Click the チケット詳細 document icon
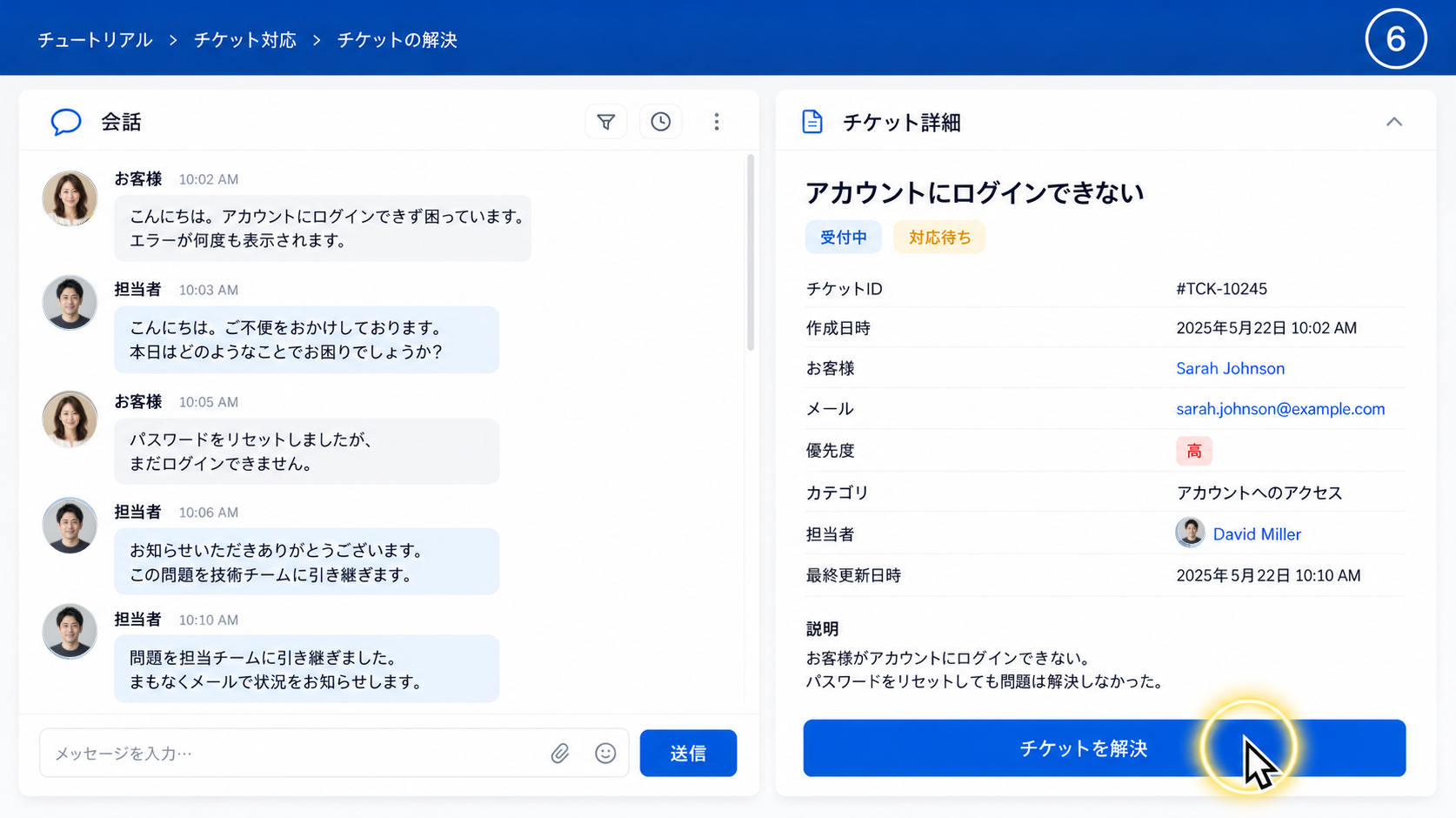1456x818 pixels. click(812, 122)
